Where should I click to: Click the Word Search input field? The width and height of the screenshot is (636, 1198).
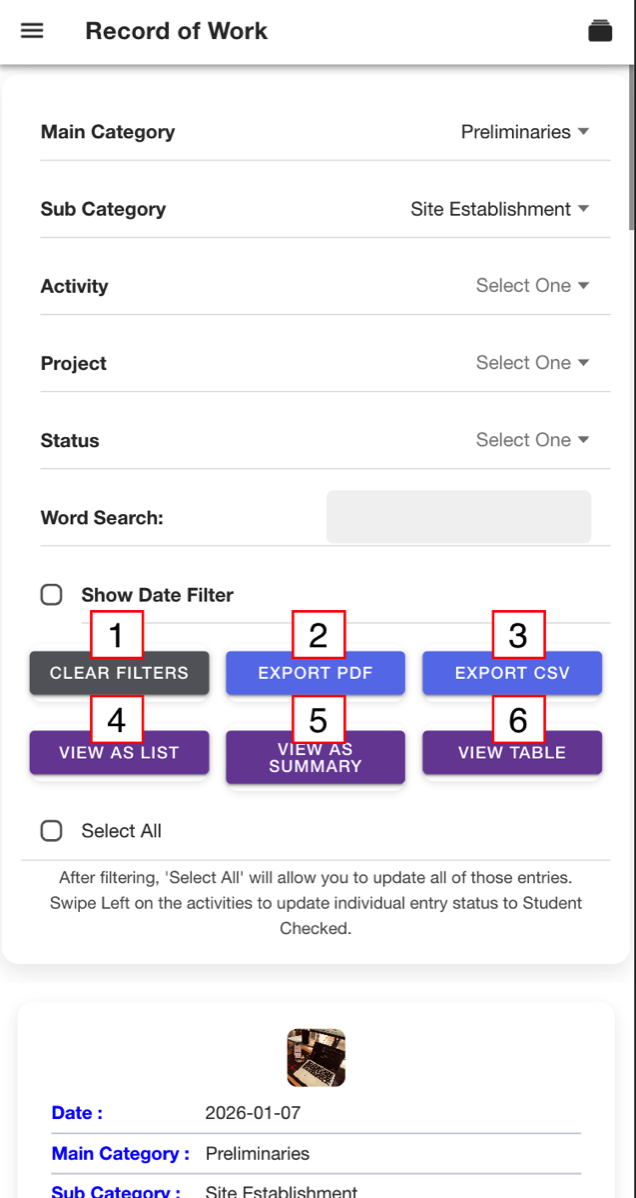click(x=459, y=517)
